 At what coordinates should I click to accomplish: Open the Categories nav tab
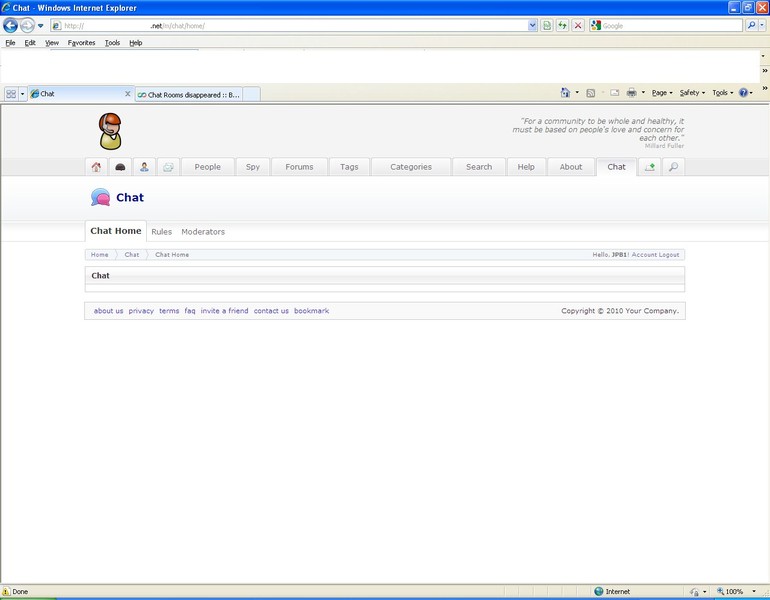[x=411, y=167]
